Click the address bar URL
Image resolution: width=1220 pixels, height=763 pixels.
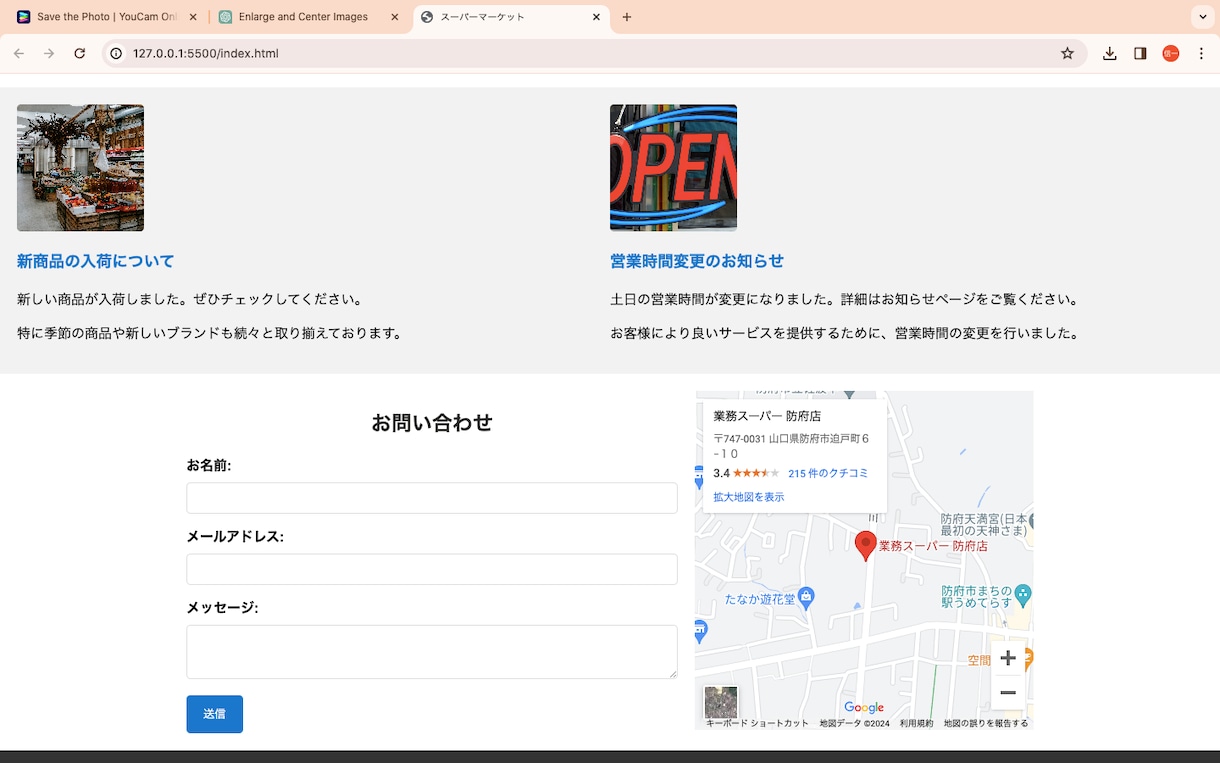point(206,54)
